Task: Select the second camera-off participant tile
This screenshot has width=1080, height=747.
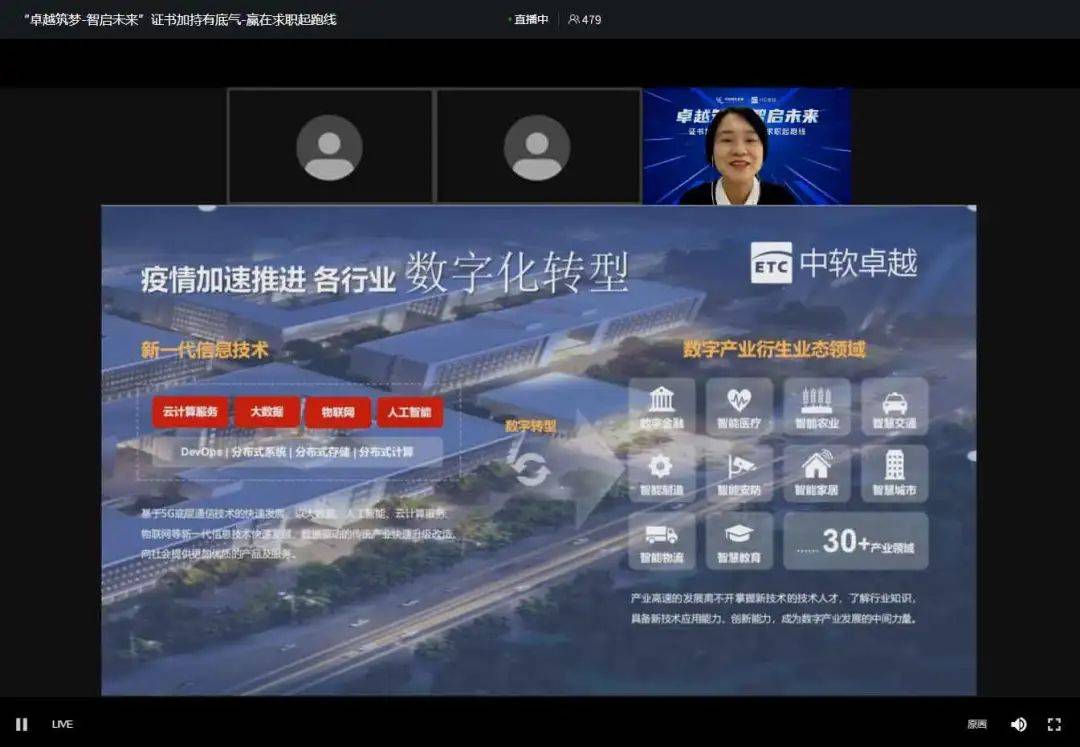Action: pos(538,146)
